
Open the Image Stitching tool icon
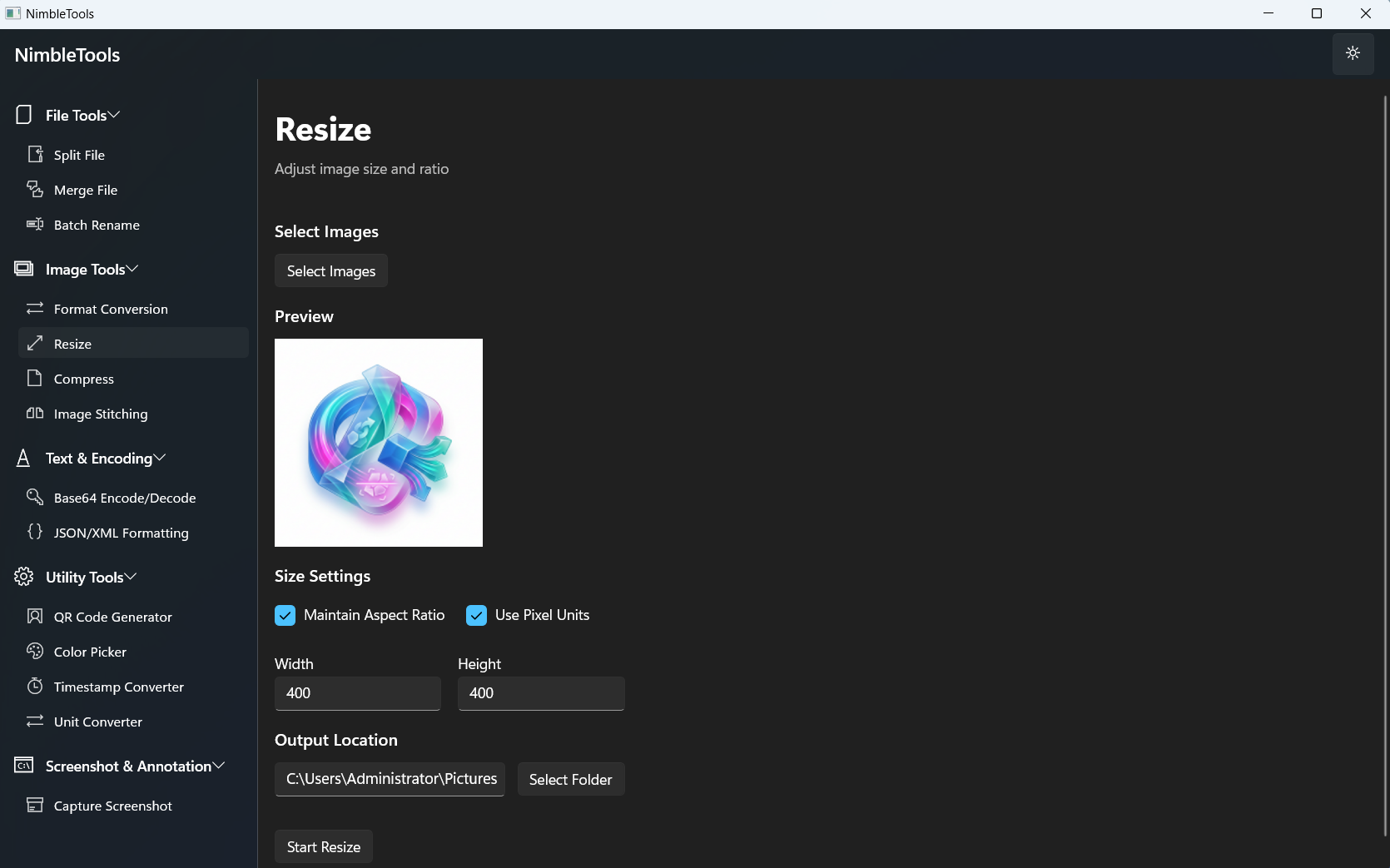click(x=35, y=414)
